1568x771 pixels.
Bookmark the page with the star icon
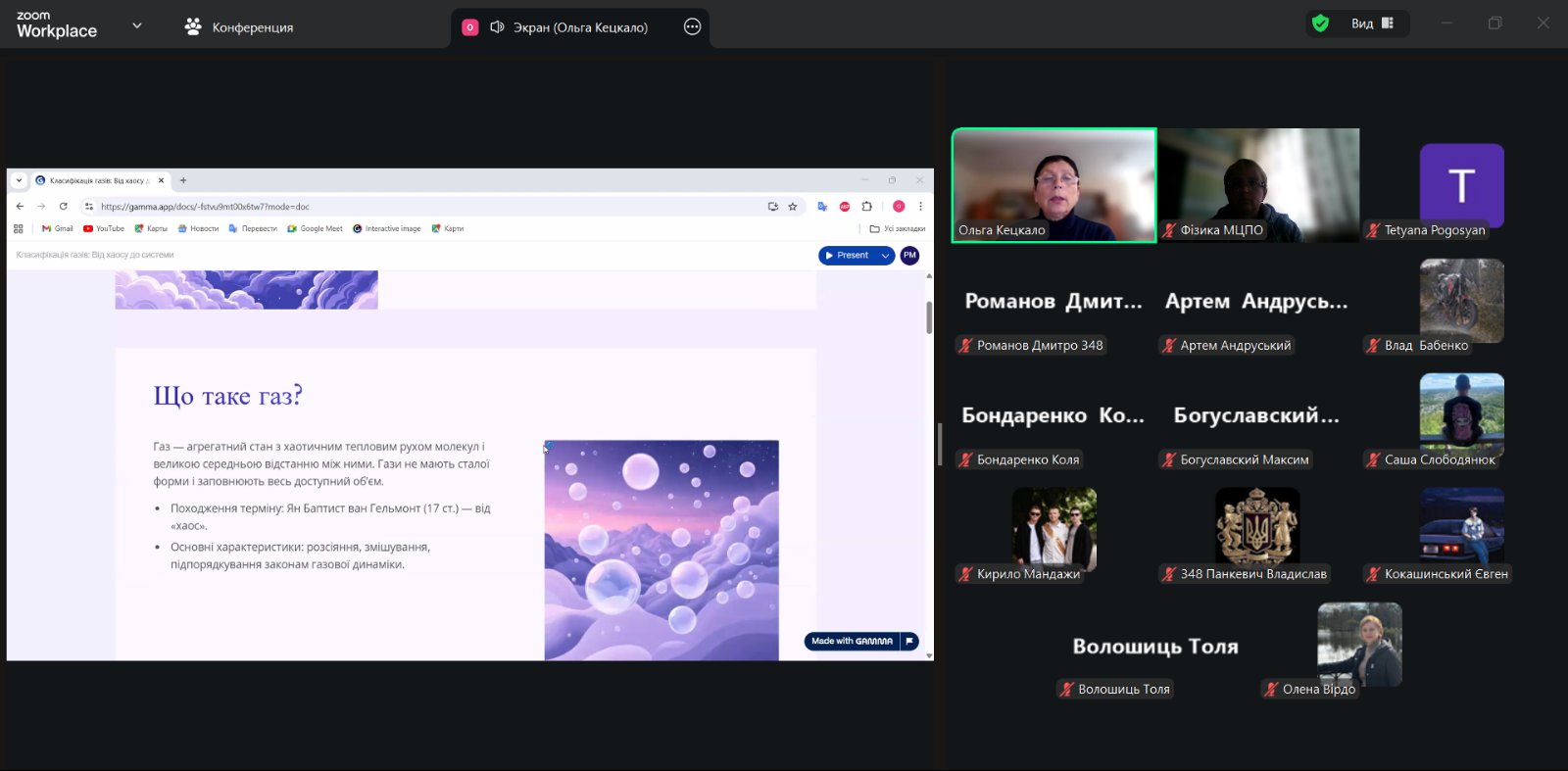tap(793, 207)
